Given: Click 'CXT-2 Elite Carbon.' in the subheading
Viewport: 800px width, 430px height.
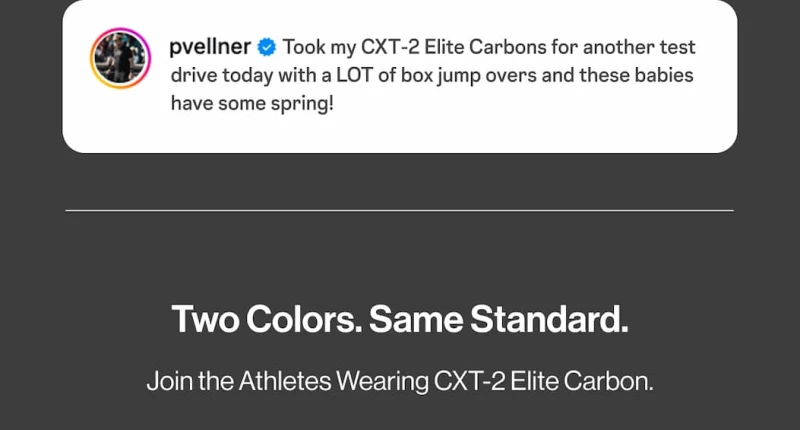Looking at the screenshot, I should coord(543,382).
